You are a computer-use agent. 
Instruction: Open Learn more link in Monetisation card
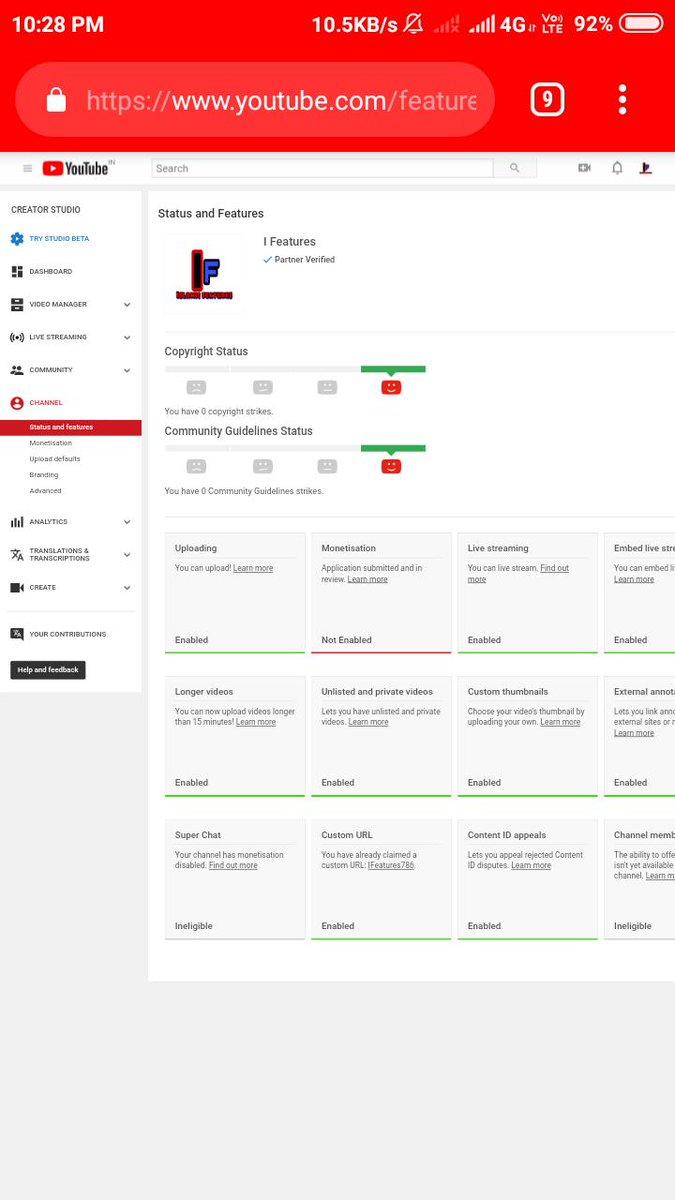click(x=368, y=579)
